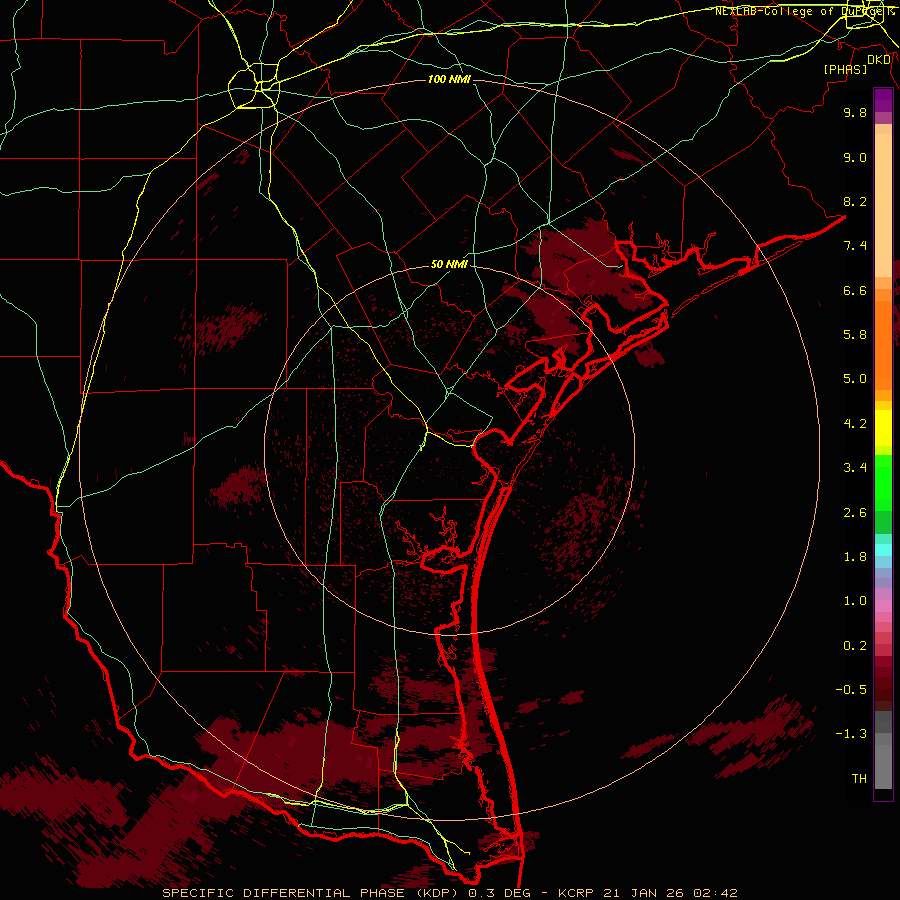The width and height of the screenshot is (900, 900).
Task: Click the 7.4 legend value
Action: click(855, 246)
